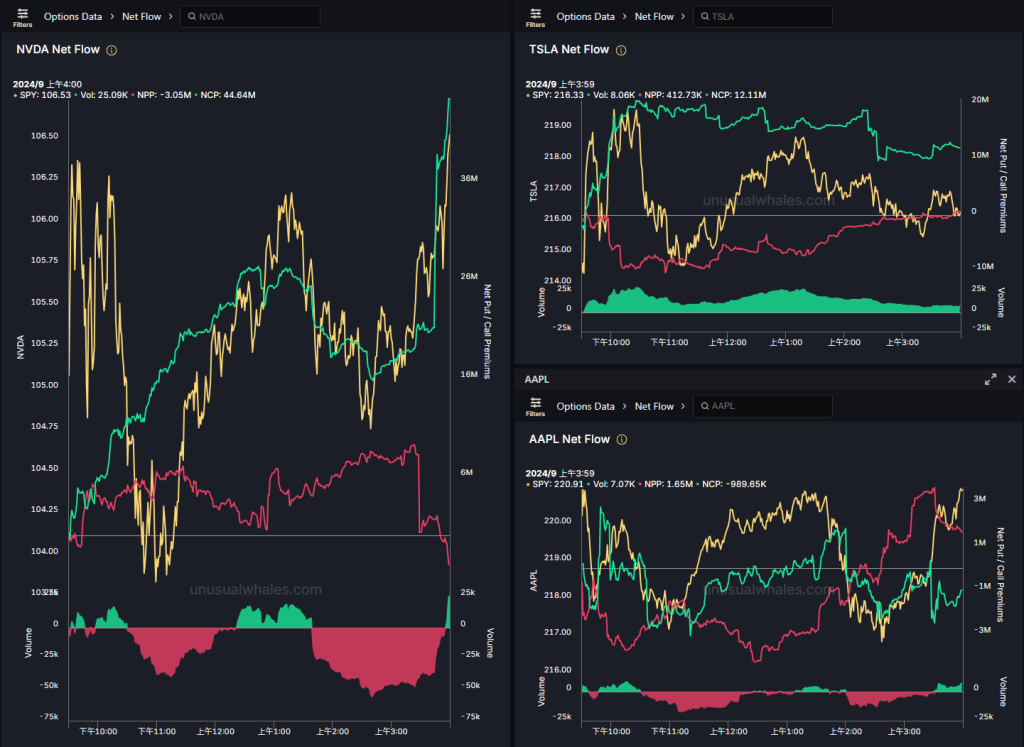Select the Net Flow breadcrumb in the NVDA panel
The height and width of the screenshot is (747, 1024).
tap(142, 16)
